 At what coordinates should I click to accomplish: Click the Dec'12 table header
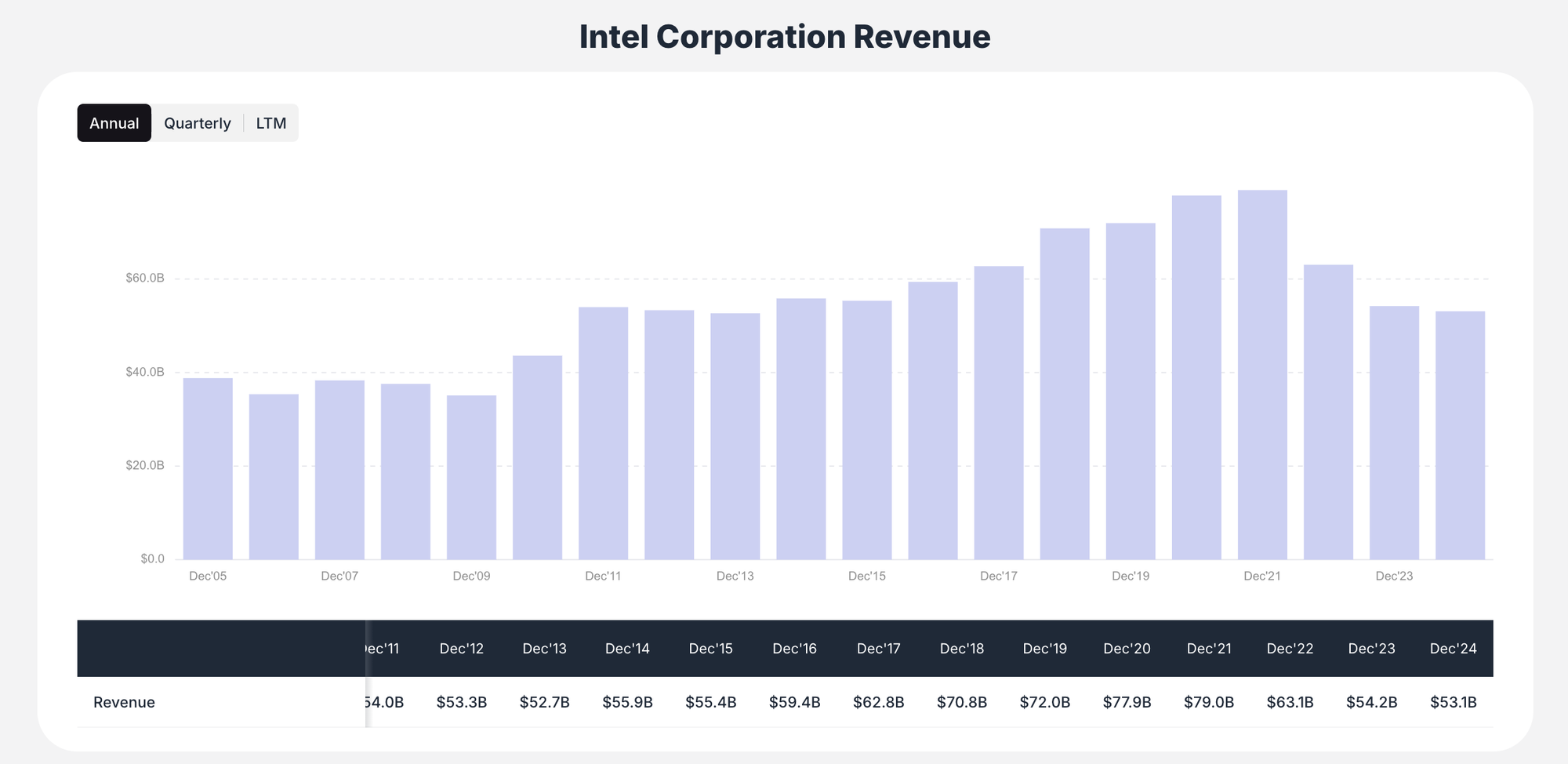[x=463, y=648]
